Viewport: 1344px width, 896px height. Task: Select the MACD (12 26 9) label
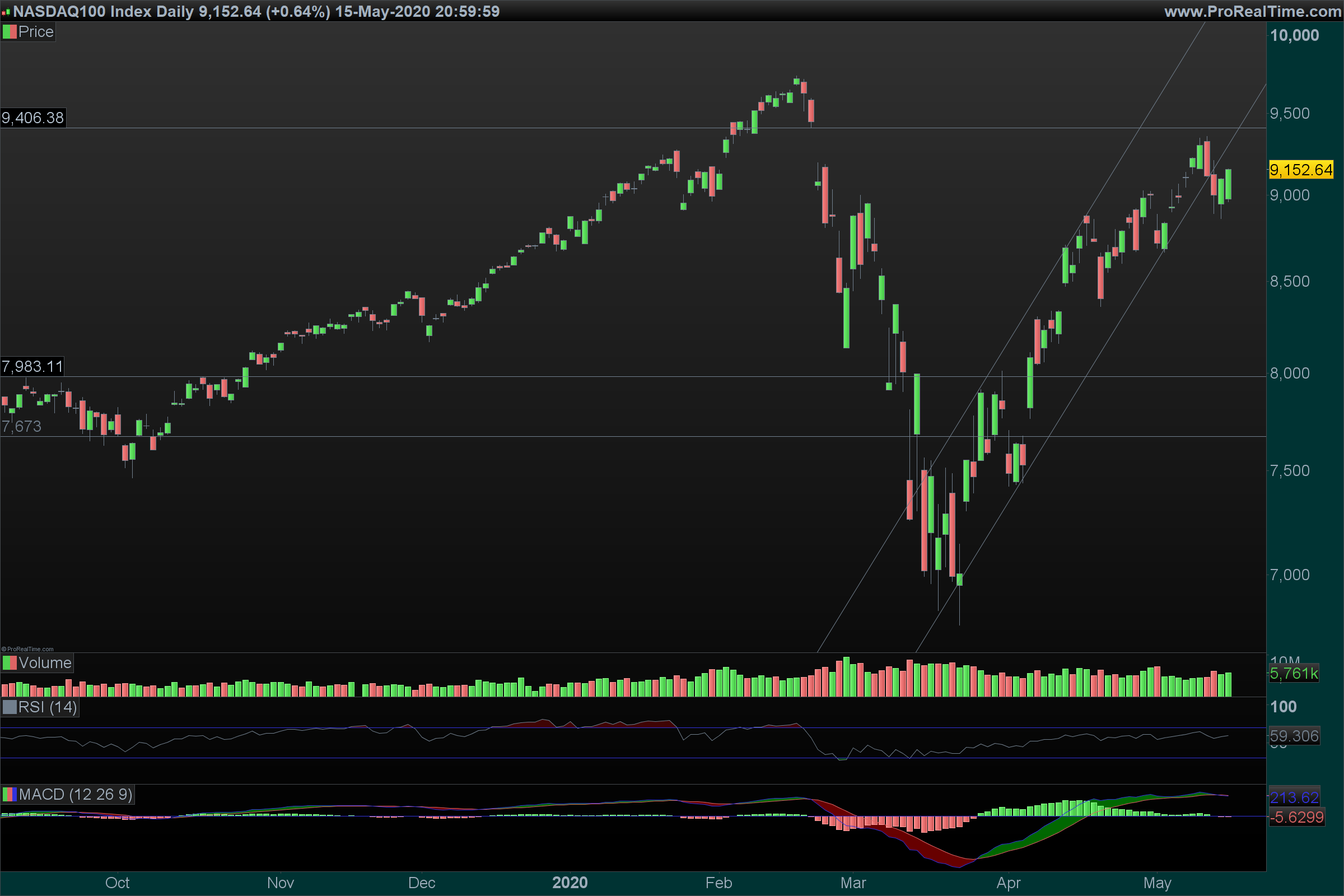(76, 794)
